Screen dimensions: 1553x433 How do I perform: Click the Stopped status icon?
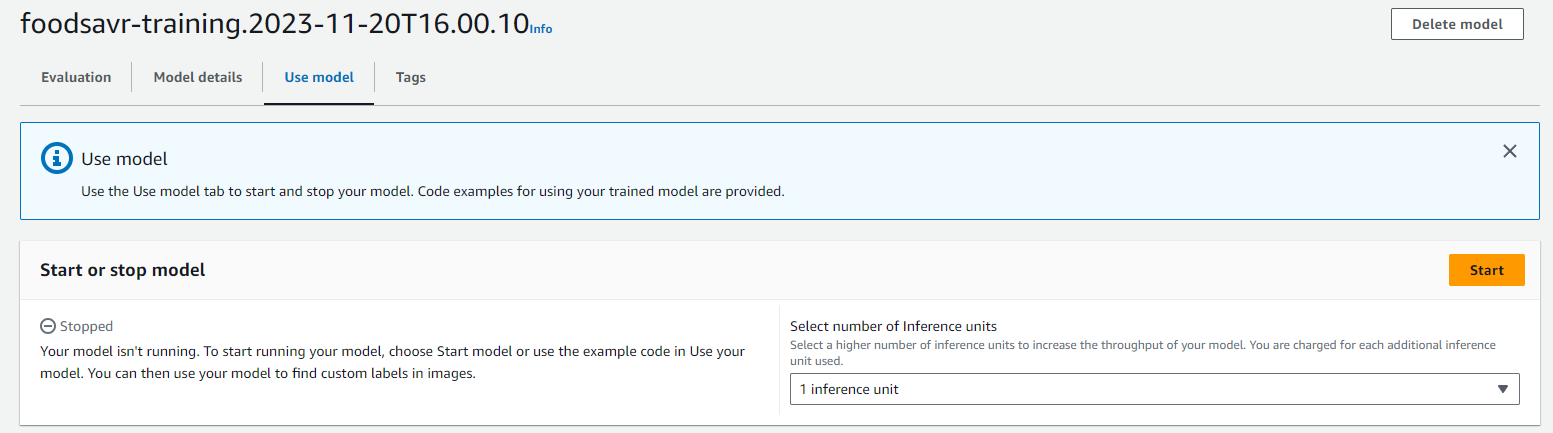[47, 326]
